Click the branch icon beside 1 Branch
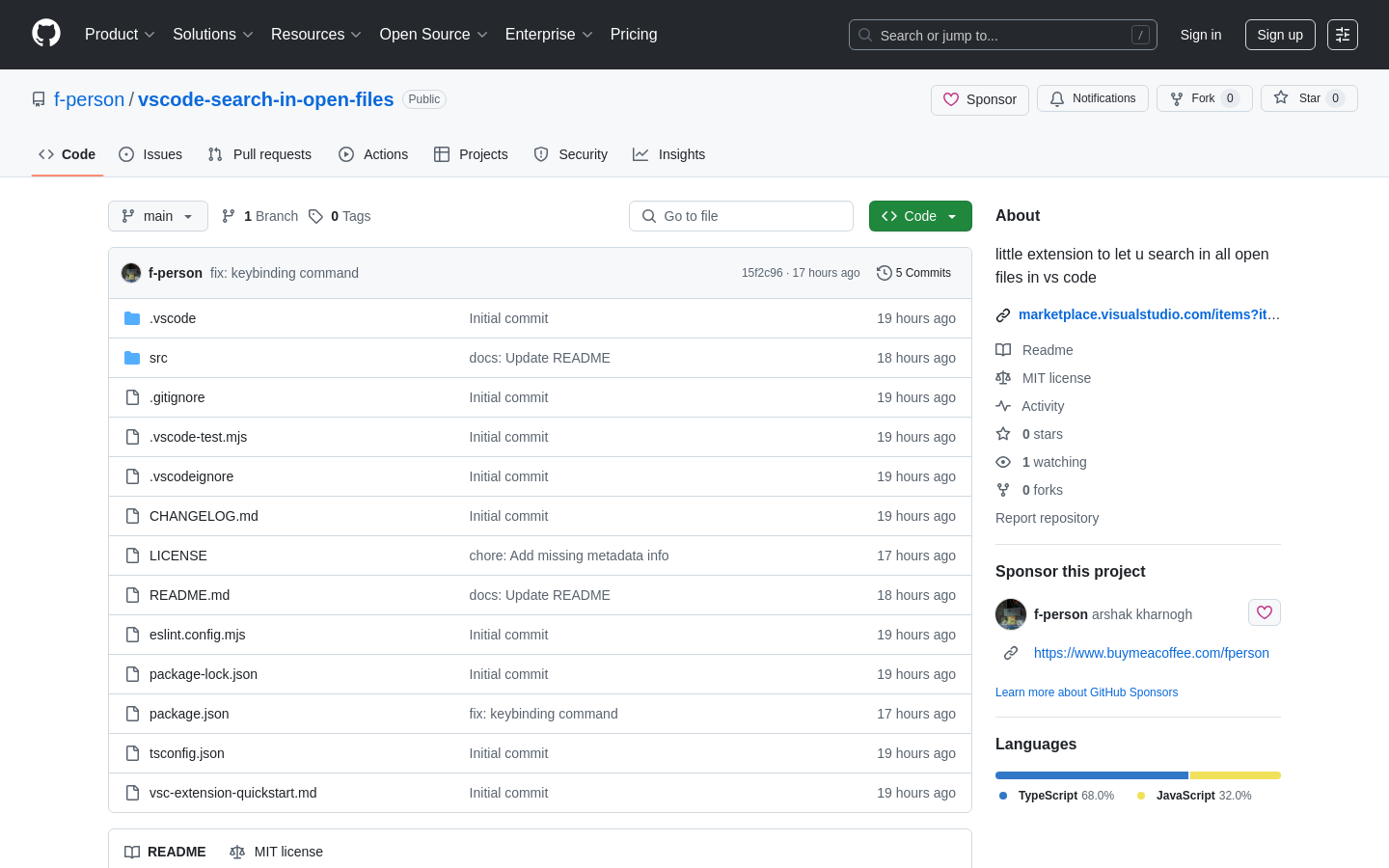 [229, 216]
